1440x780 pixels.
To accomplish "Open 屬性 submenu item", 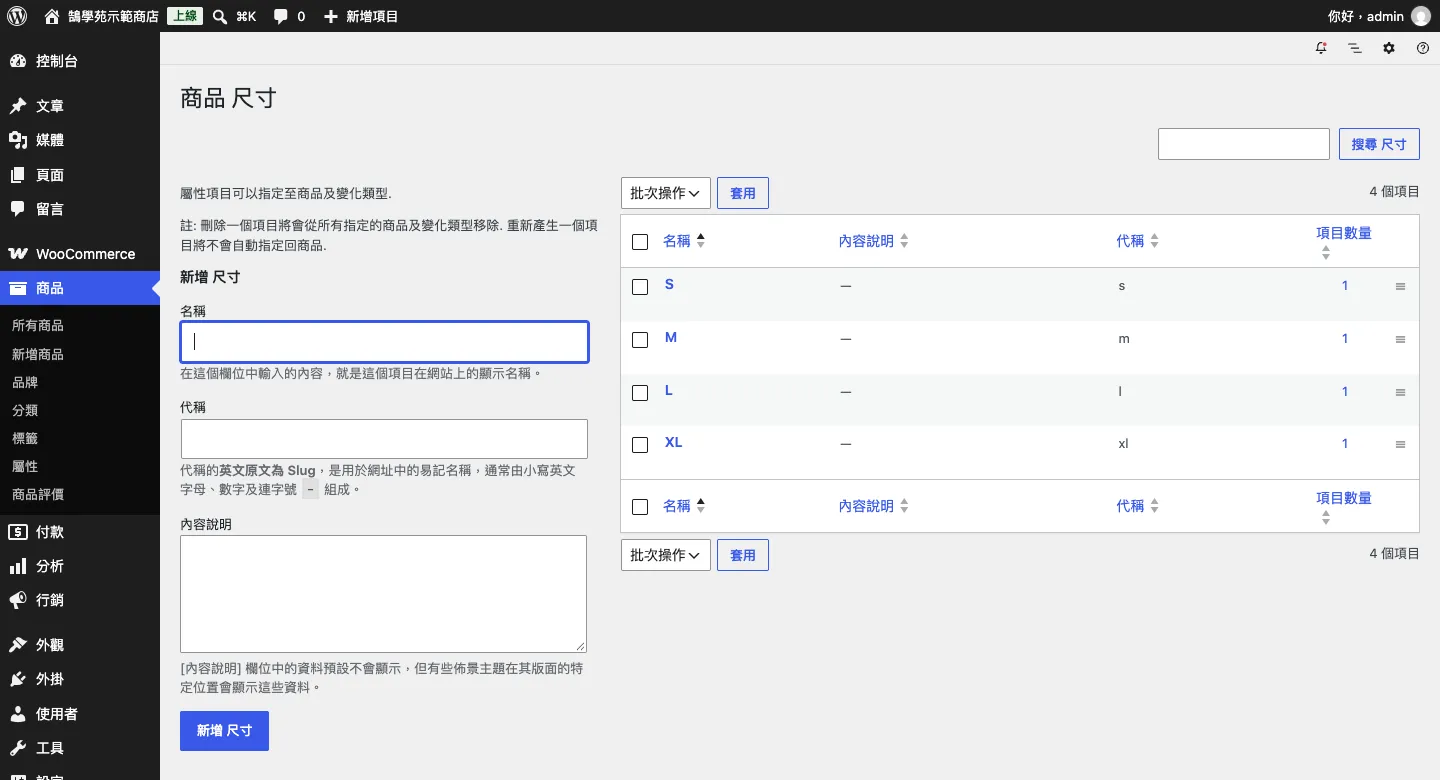I will pyautogui.click(x=25, y=466).
